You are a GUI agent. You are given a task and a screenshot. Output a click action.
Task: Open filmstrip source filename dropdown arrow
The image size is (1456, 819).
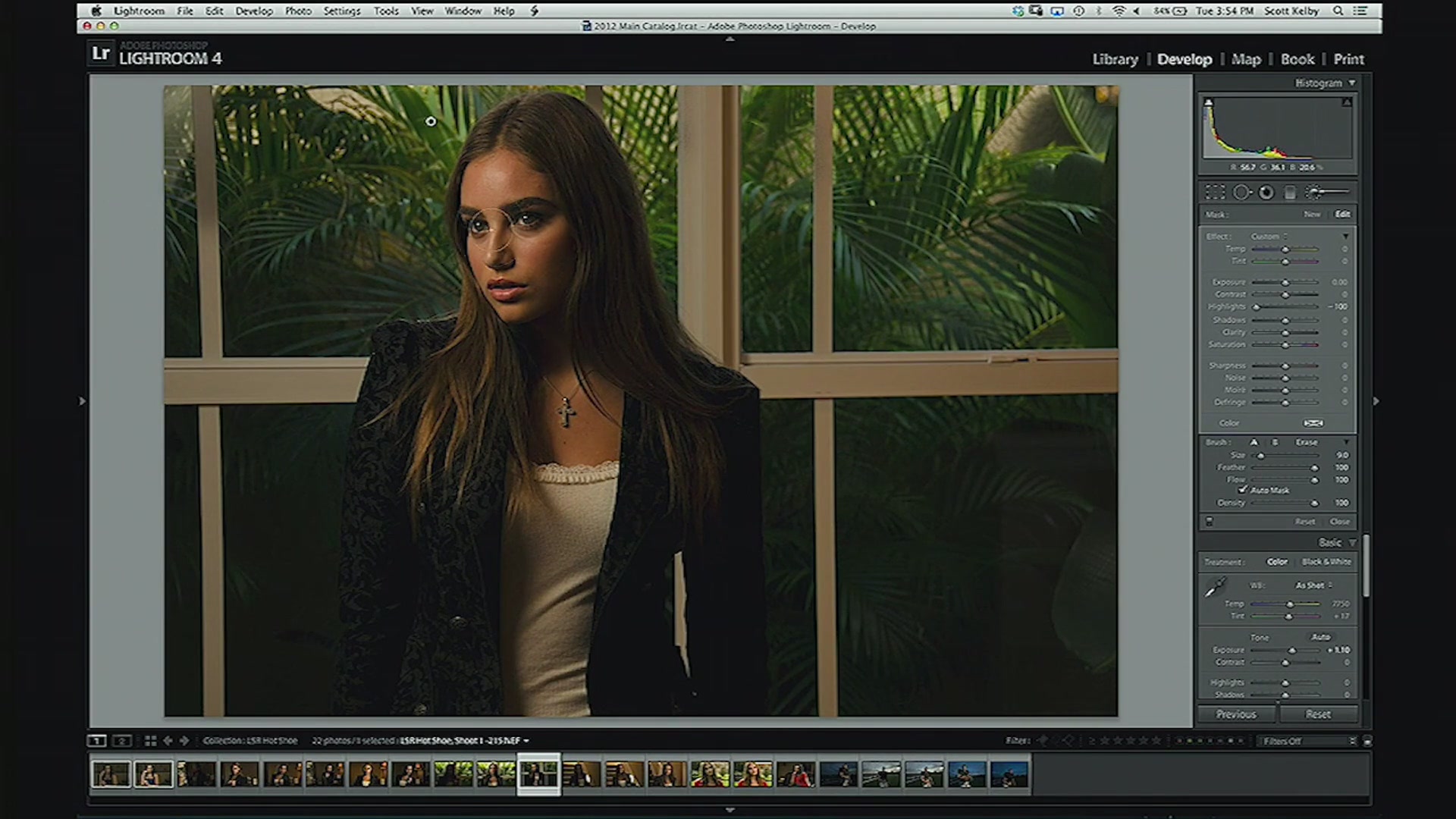coord(526,741)
